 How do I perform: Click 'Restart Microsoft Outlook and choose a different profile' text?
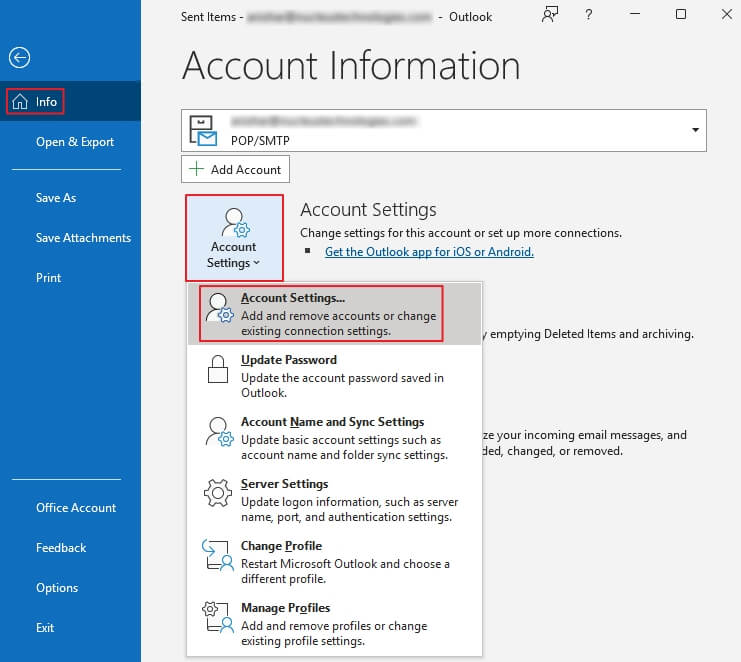tap(345, 571)
